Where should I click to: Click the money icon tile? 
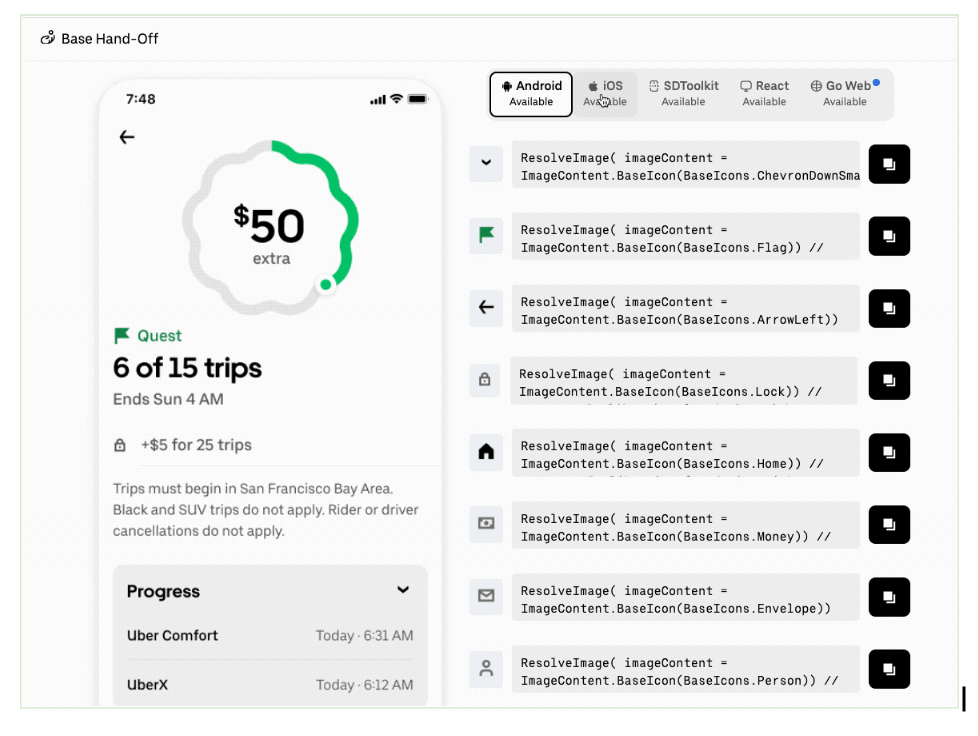click(x=486, y=524)
